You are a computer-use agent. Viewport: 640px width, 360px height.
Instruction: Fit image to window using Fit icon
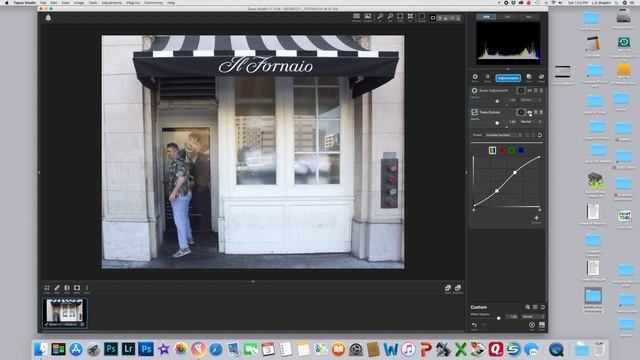point(400,17)
